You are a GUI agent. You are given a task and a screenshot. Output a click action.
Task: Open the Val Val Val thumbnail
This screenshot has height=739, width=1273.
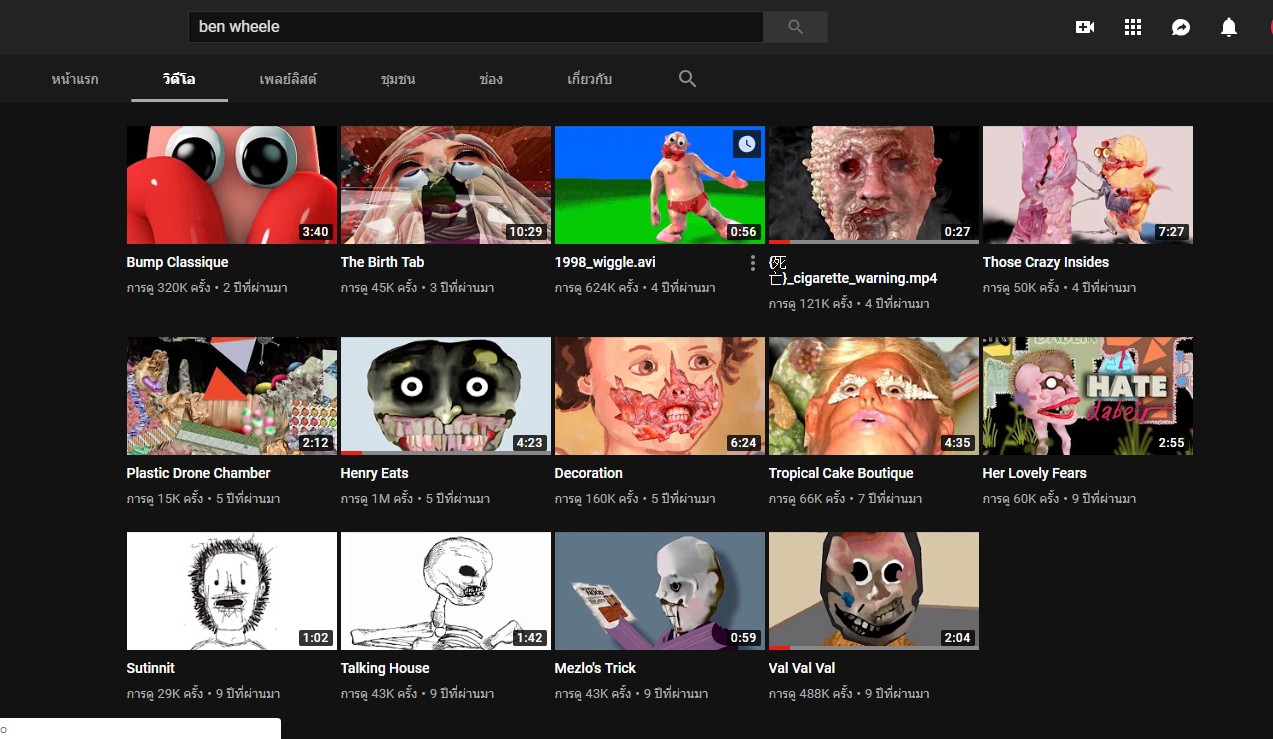click(x=874, y=591)
